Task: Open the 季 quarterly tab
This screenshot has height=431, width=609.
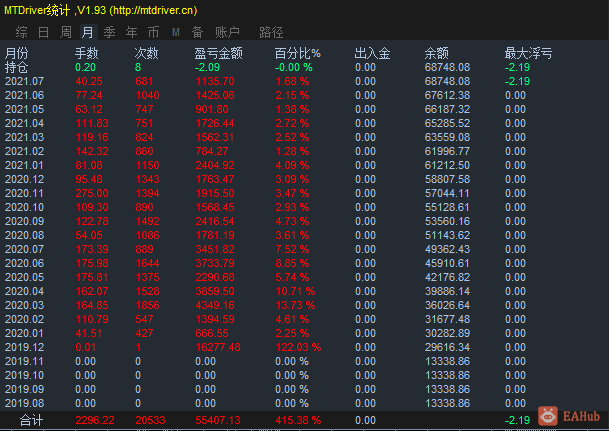Action: pos(110,32)
